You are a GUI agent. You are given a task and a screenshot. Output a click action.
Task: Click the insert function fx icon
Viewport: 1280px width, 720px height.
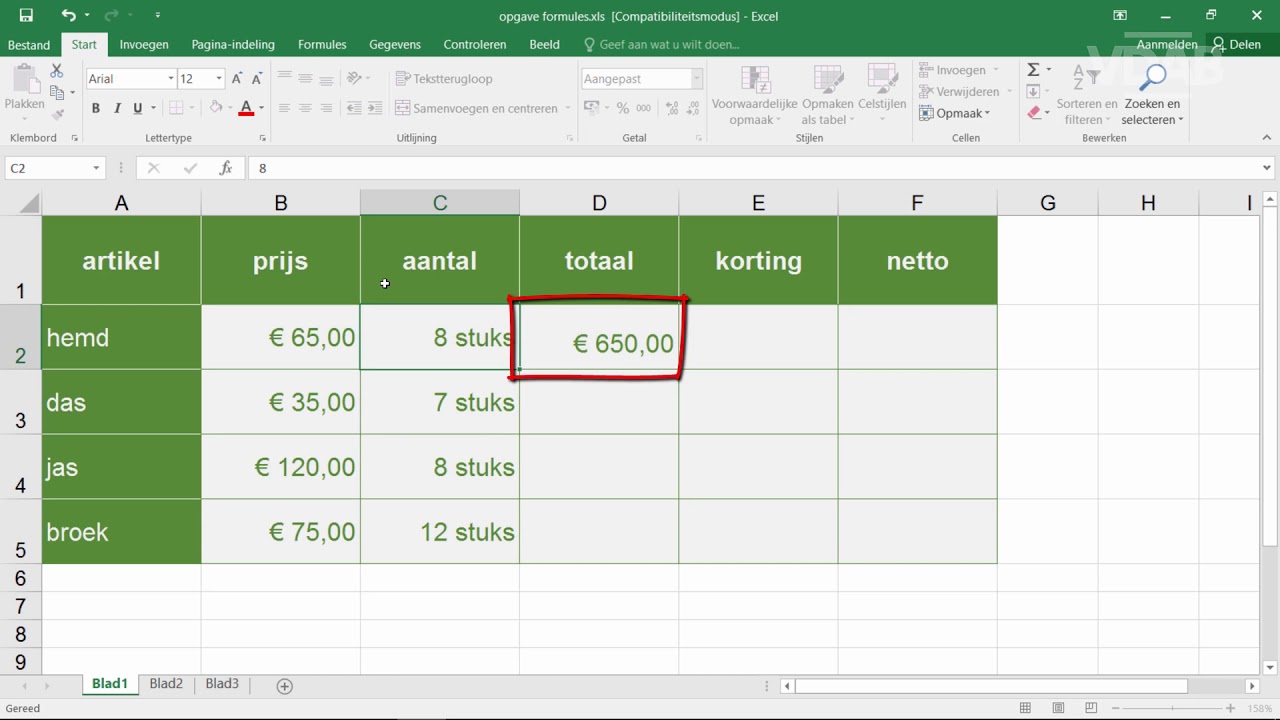[226, 168]
